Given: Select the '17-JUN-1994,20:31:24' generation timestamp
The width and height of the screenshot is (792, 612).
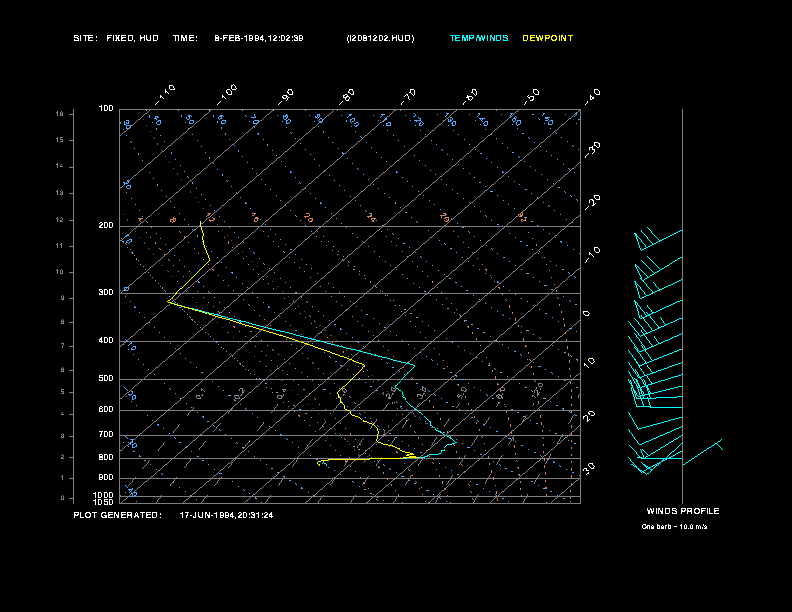Looking at the screenshot, I should point(226,515).
